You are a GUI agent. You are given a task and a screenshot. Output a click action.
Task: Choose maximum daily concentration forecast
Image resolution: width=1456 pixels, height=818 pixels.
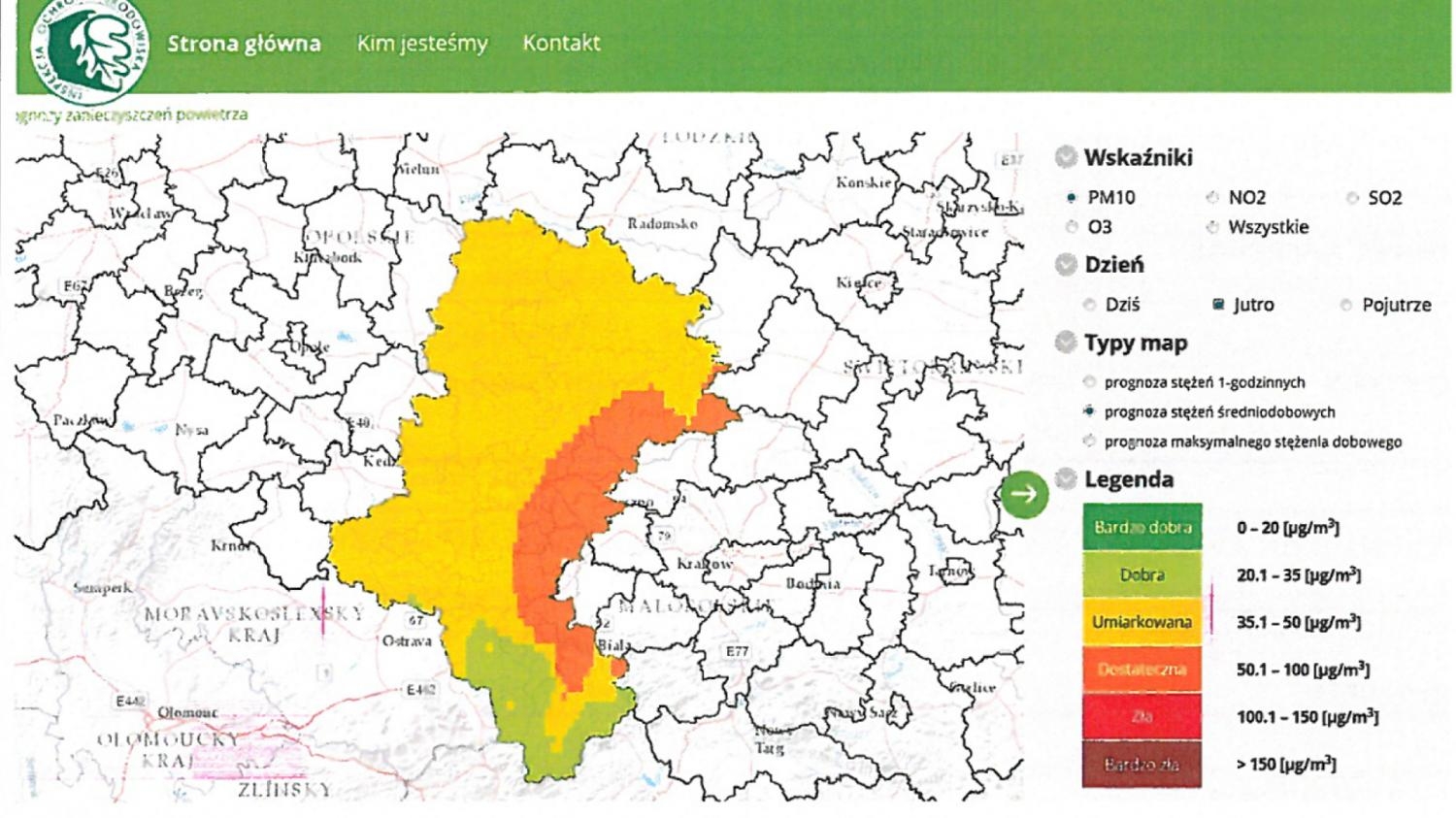[x=1090, y=442]
